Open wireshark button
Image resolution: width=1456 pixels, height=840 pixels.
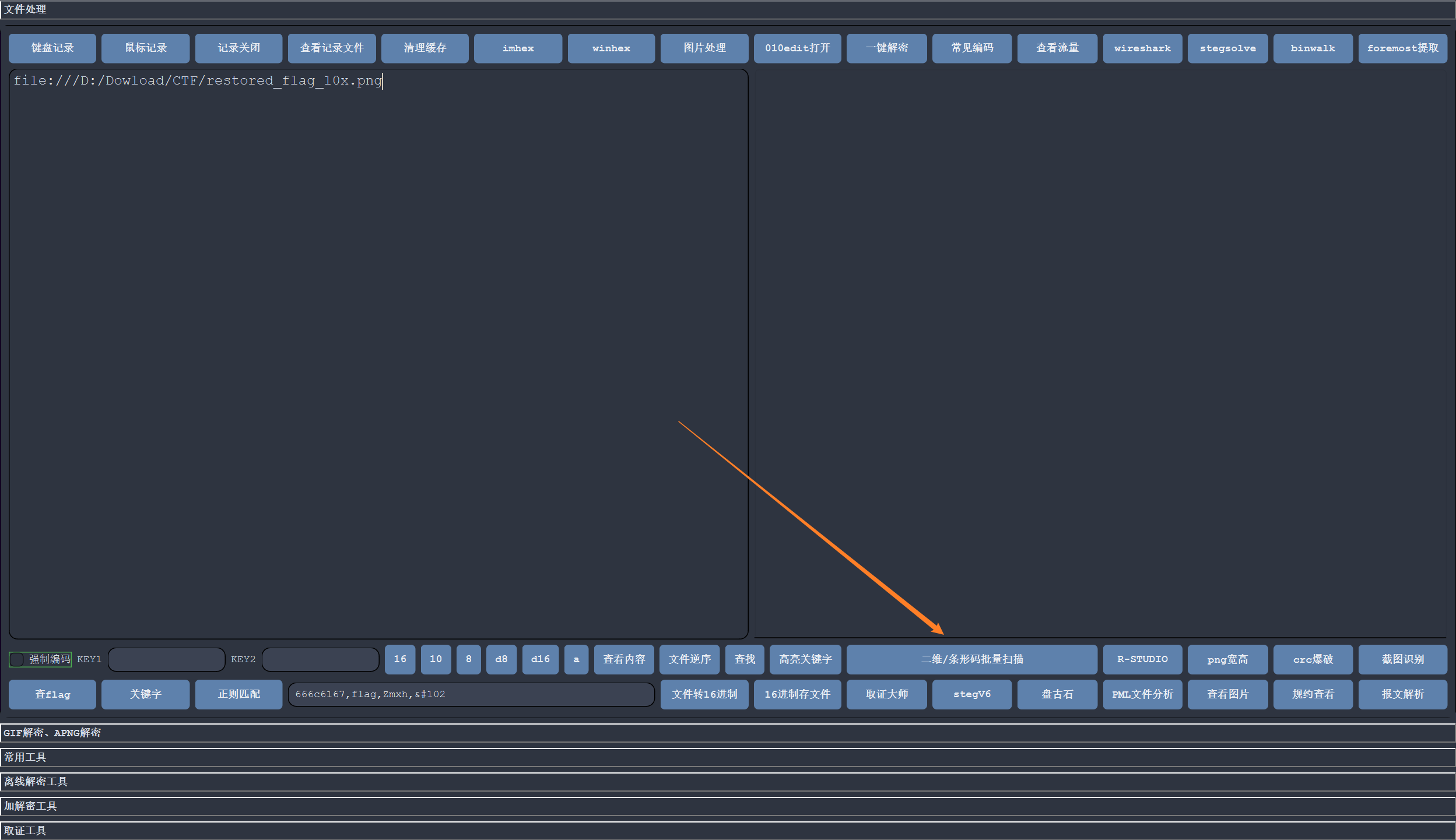pos(1143,48)
